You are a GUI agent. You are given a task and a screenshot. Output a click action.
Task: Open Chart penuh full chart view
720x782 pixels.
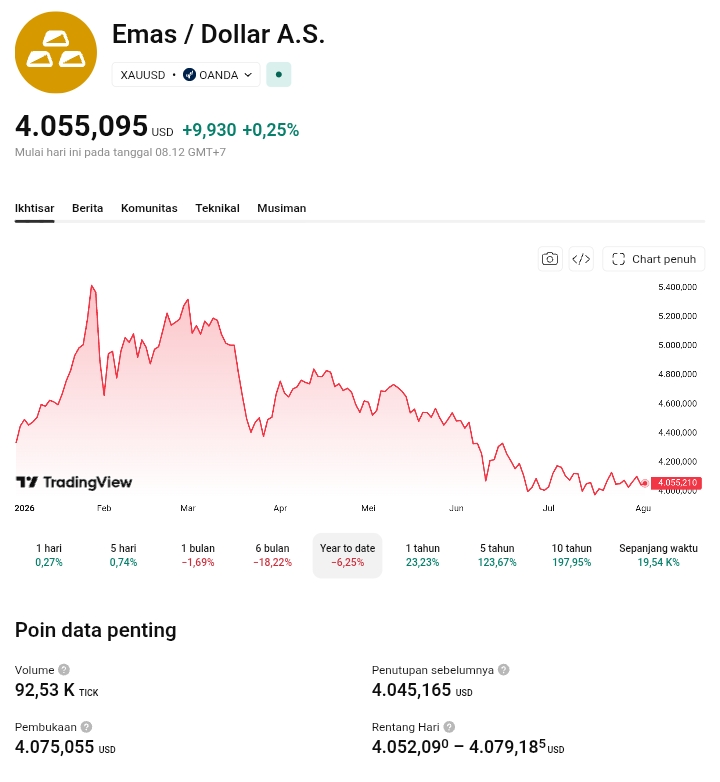point(654,259)
